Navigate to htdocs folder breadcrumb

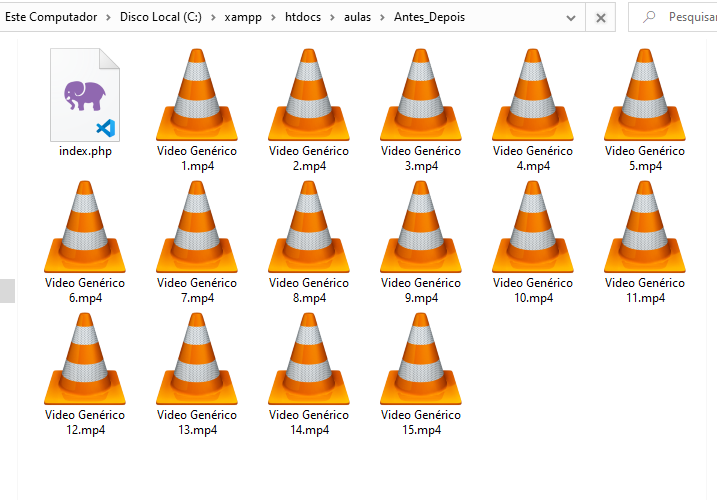(303, 17)
